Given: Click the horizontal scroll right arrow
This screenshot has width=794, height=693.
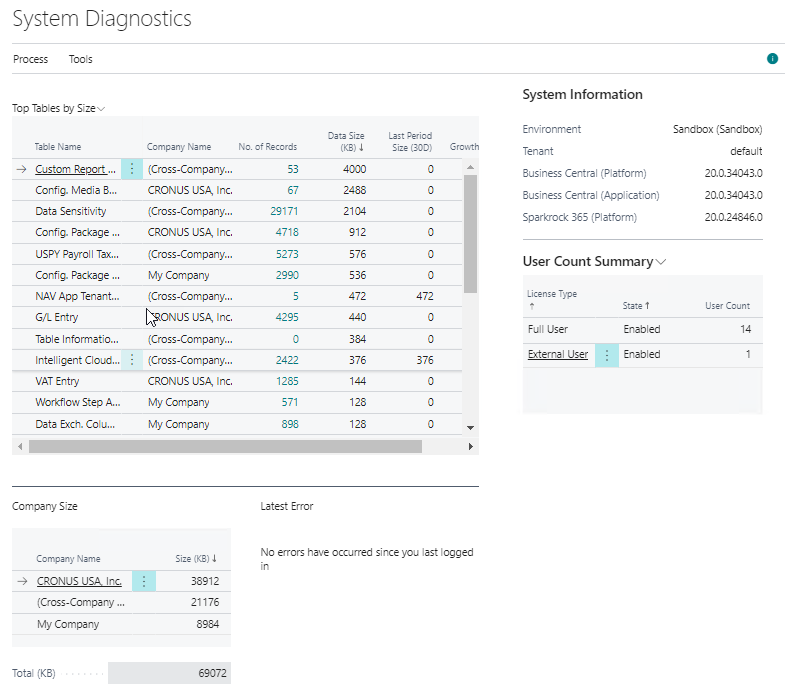Looking at the screenshot, I should click(471, 446).
